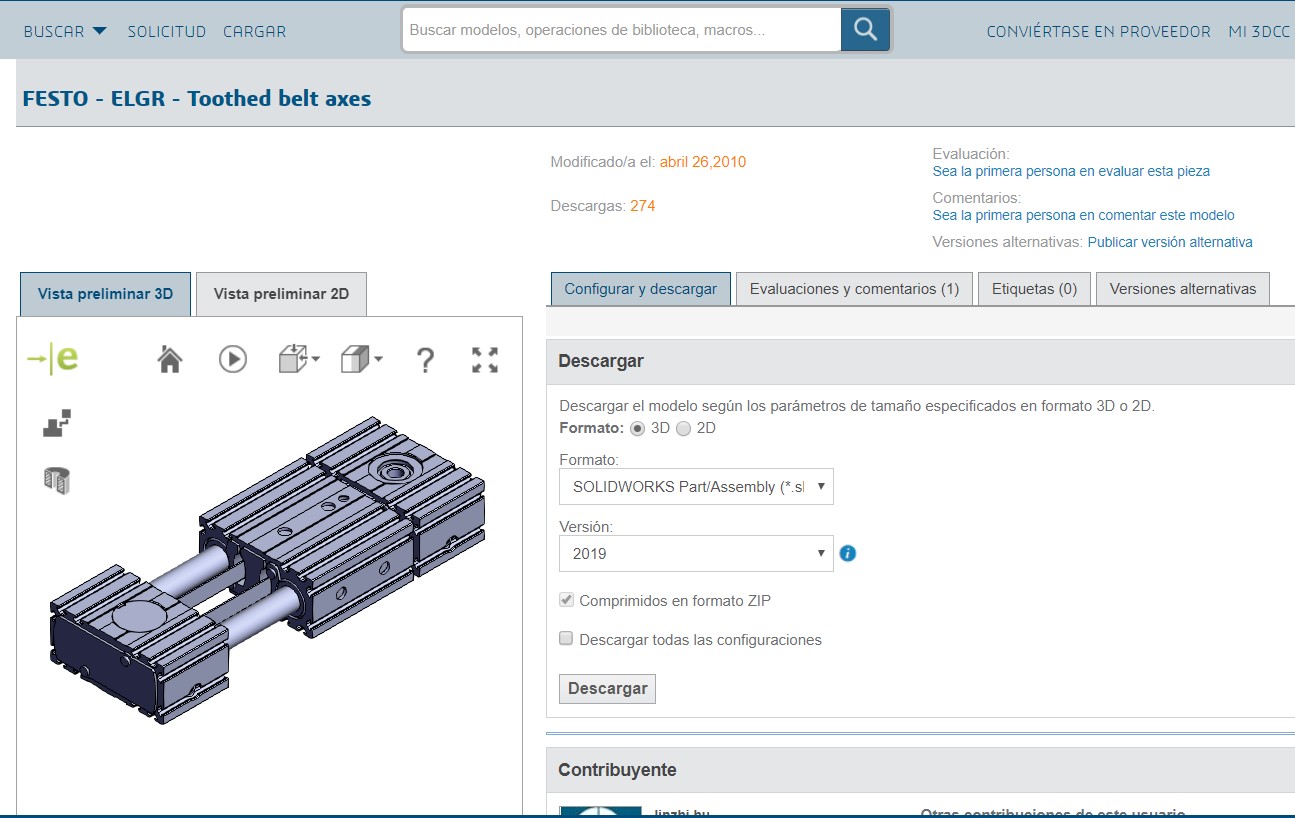Screen dimensions: 1295x818
Task: Open the viewer help question mark
Action: [425, 360]
